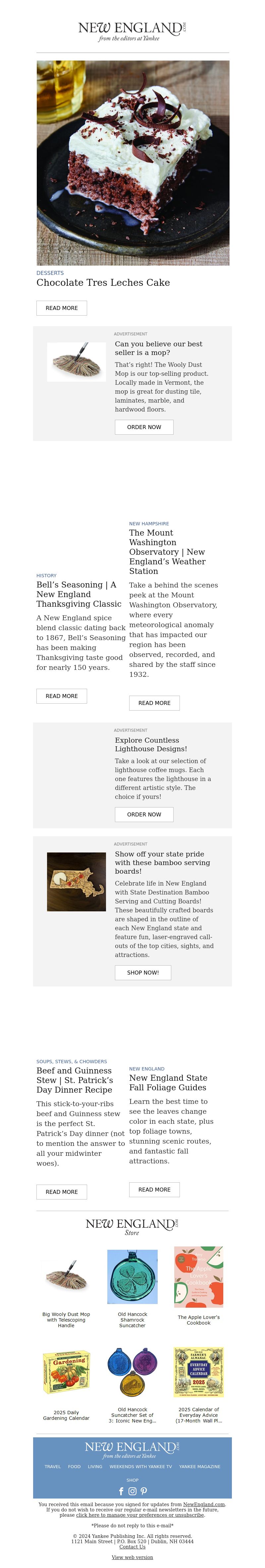This screenshot has height=1568, width=265.
Task: Open the Massachusetts bamboo board image
Action: click(x=76, y=881)
